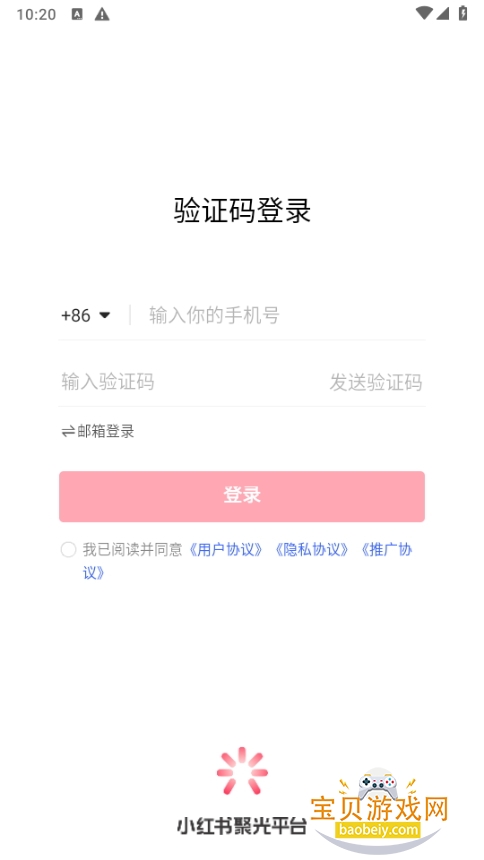Tap the WiFi signal status icon
The height and width of the screenshot is (860, 484).
click(423, 14)
